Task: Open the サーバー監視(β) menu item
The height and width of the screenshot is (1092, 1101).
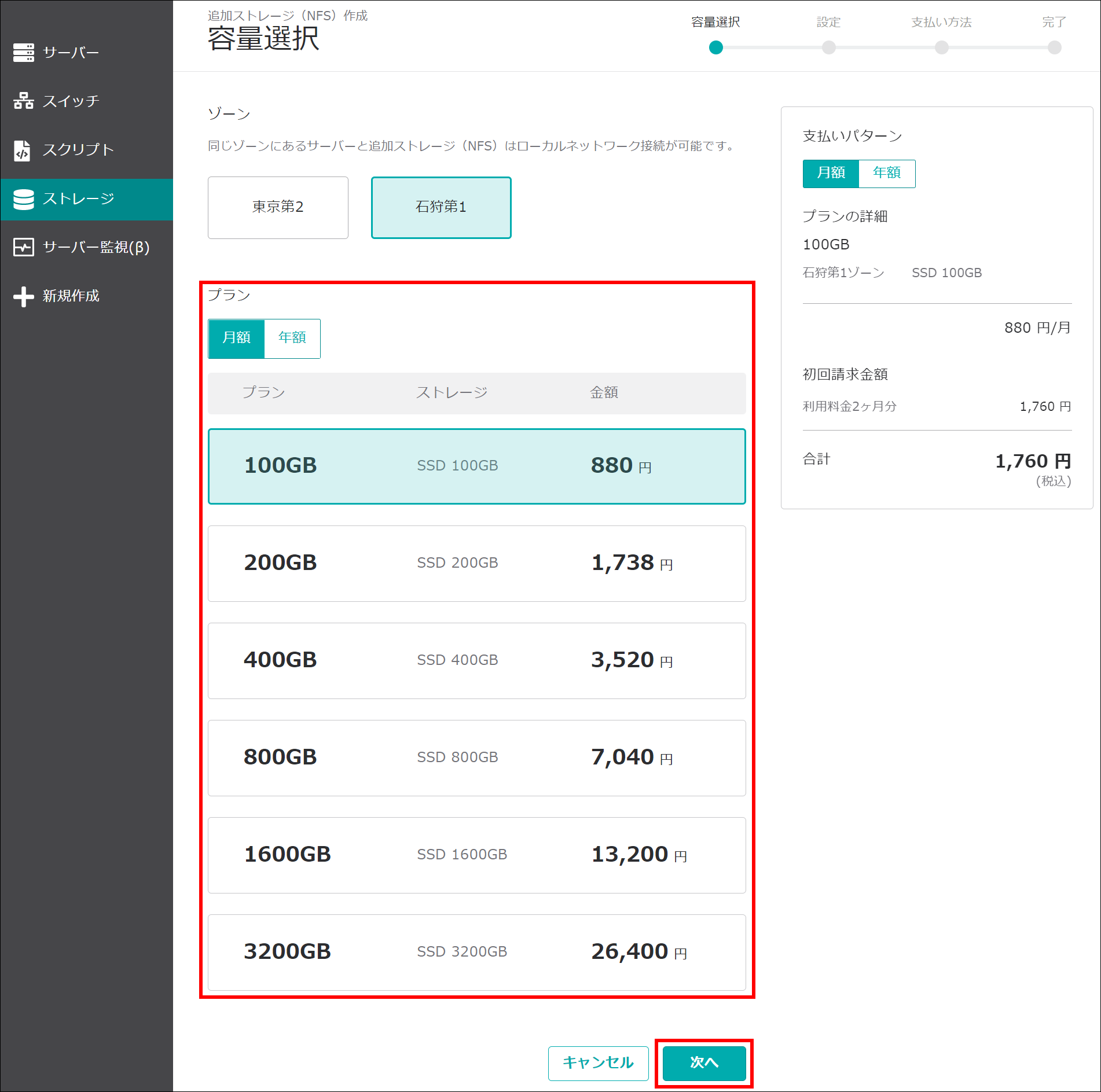Action: pos(96,248)
